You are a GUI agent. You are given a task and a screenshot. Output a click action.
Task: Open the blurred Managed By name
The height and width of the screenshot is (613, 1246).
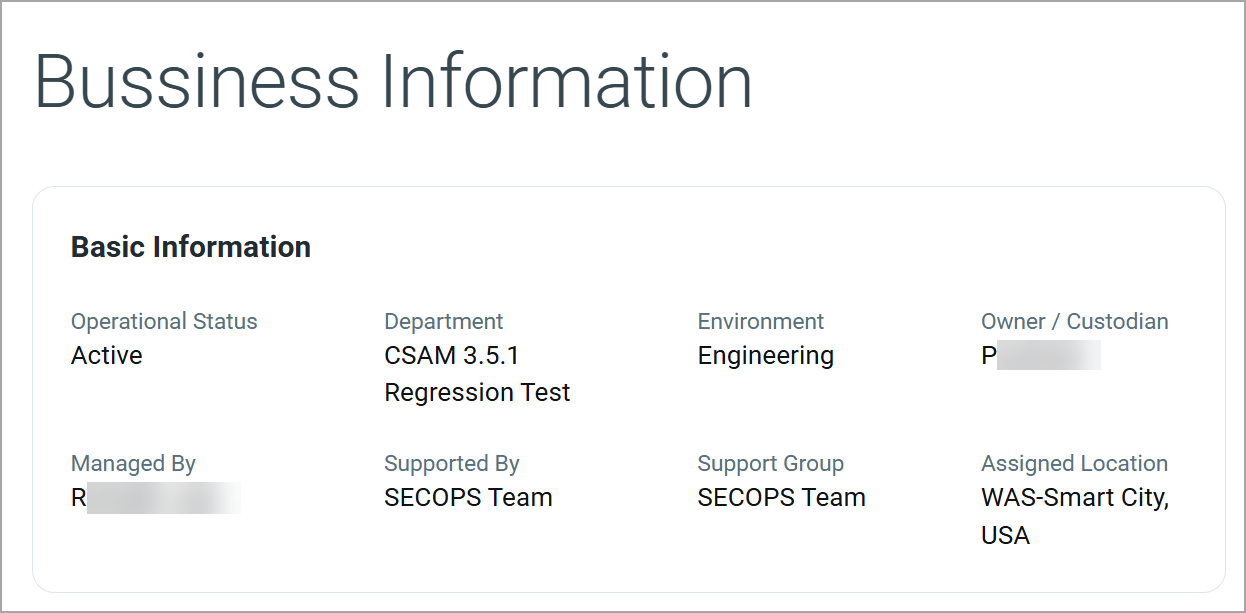click(x=156, y=498)
